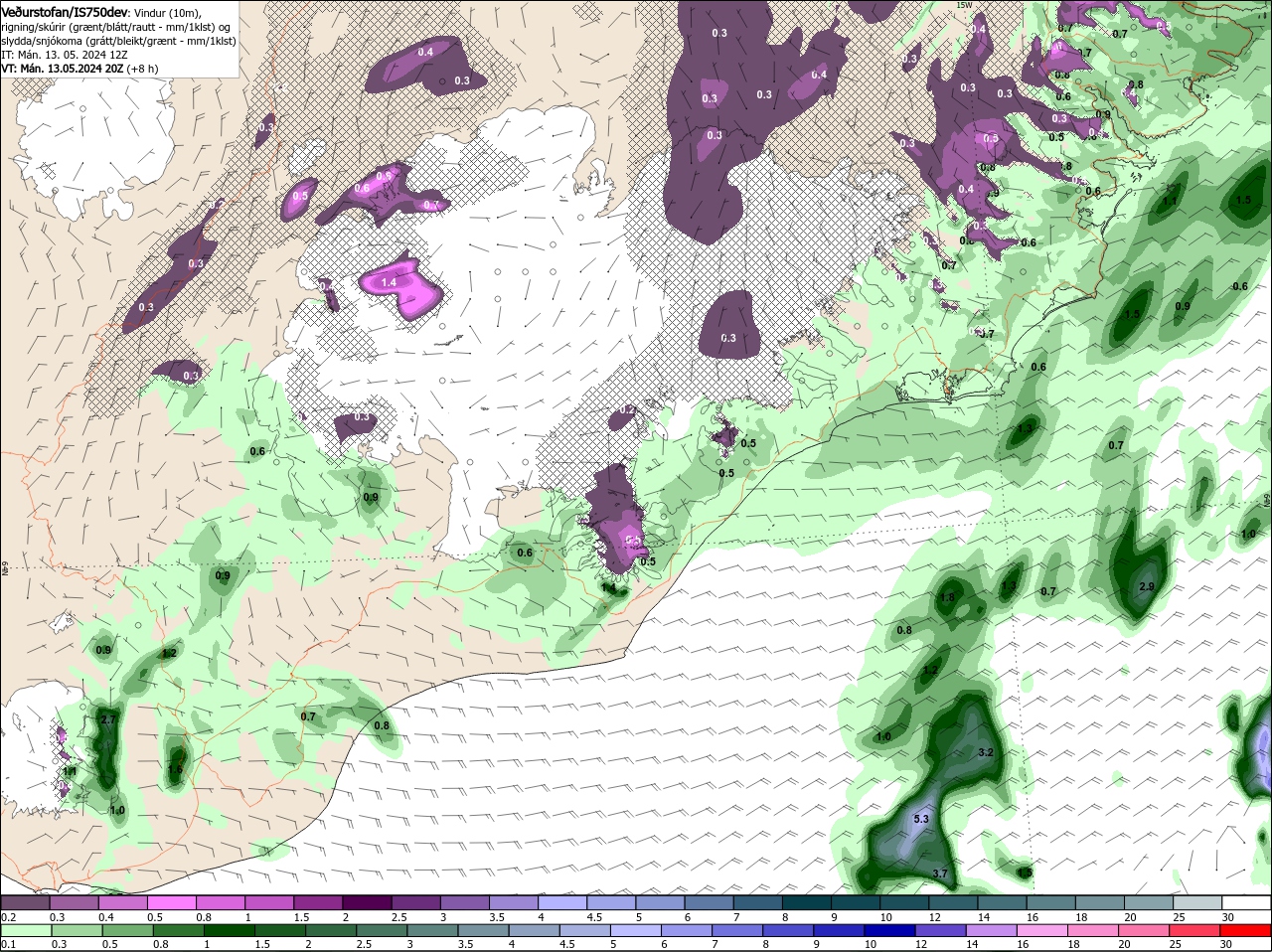
Task: Click the 3.7 precipitation value on the map
Action: (940, 873)
